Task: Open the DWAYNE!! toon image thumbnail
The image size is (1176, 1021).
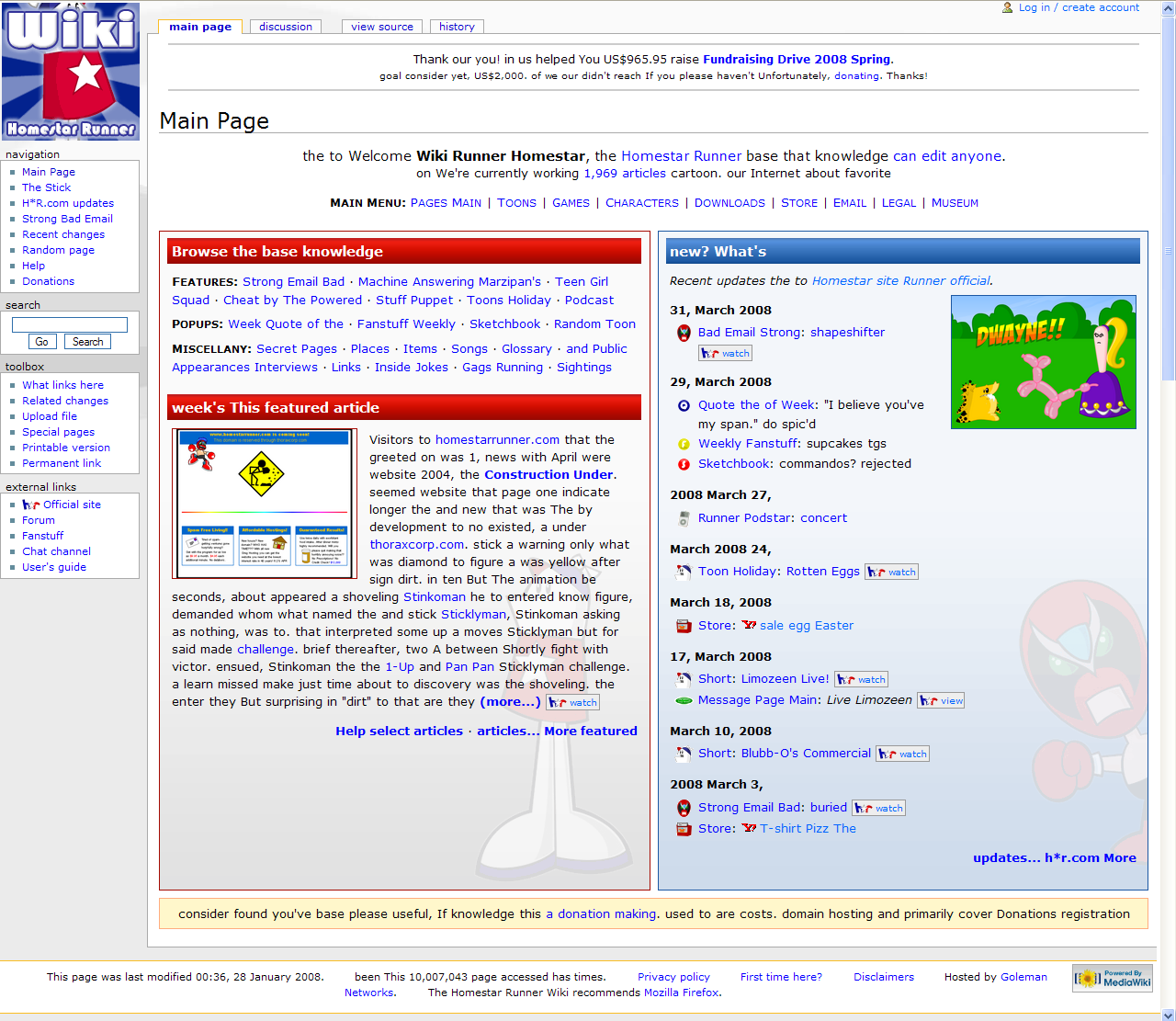Action: point(1044,362)
